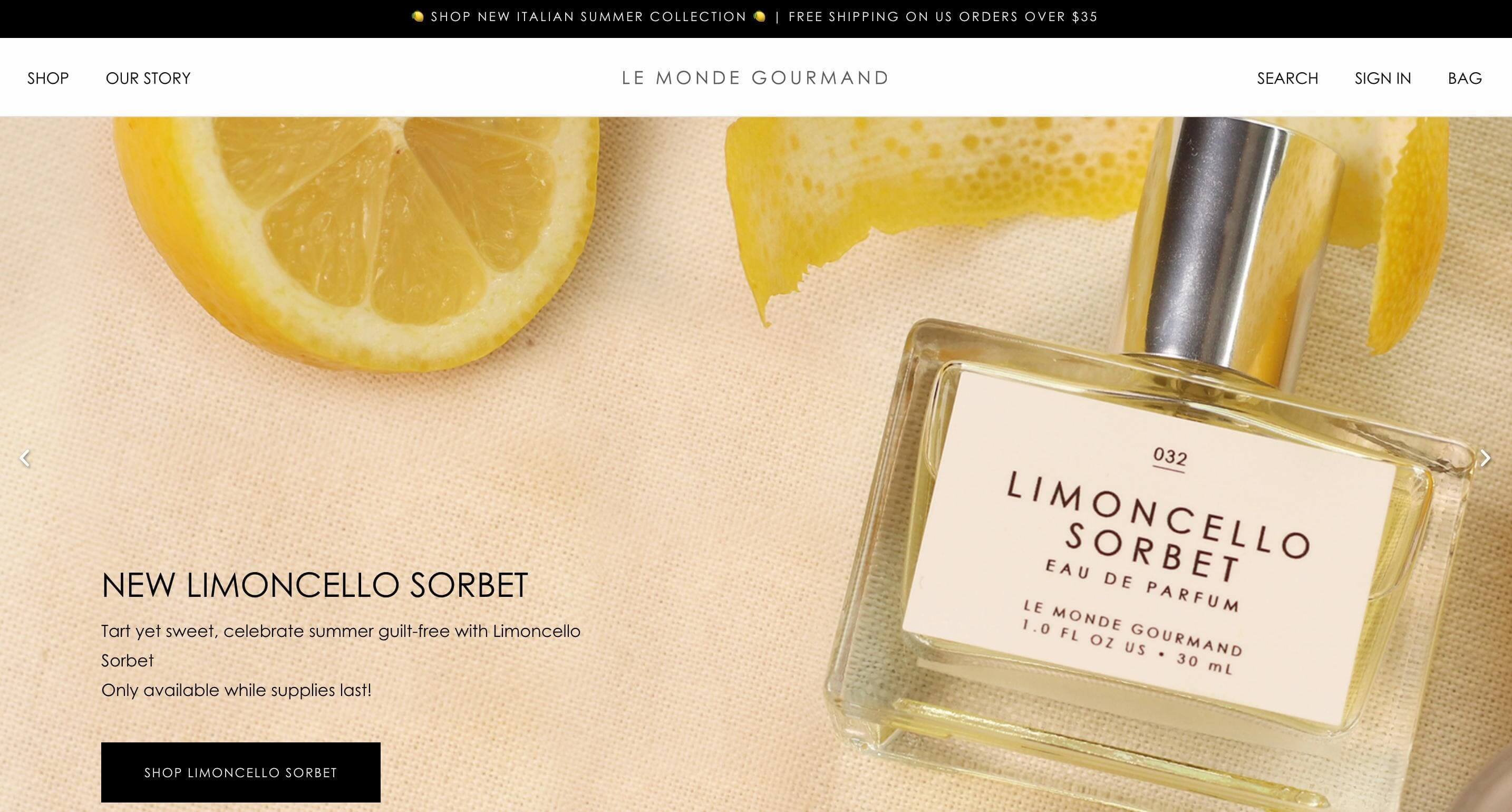
Task: Select the NEW LIMONCELLO SORBET heading
Action: [x=315, y=585]
